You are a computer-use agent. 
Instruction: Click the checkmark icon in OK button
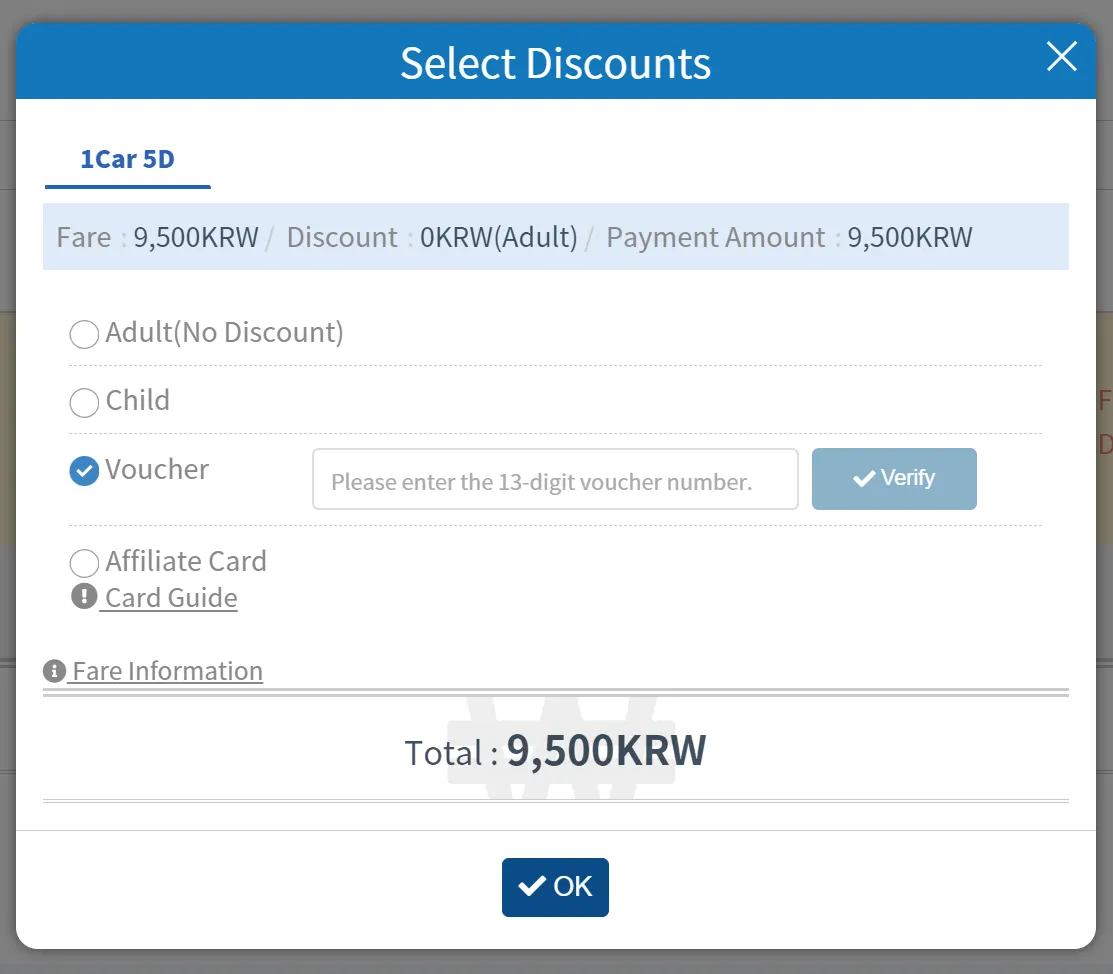point(532,886)
